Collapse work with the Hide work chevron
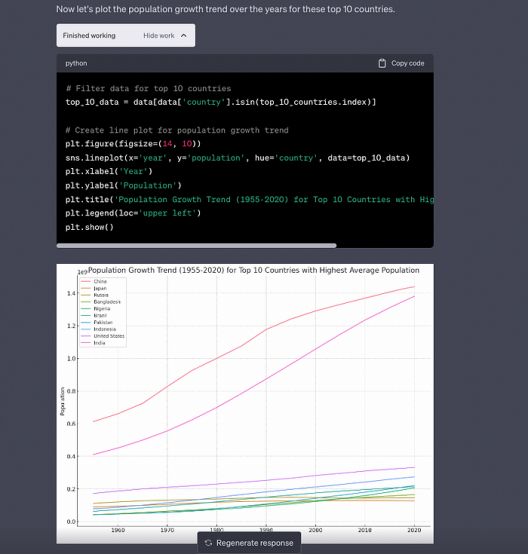Screen dimensions: 528x555 click(x=184, y=35)
